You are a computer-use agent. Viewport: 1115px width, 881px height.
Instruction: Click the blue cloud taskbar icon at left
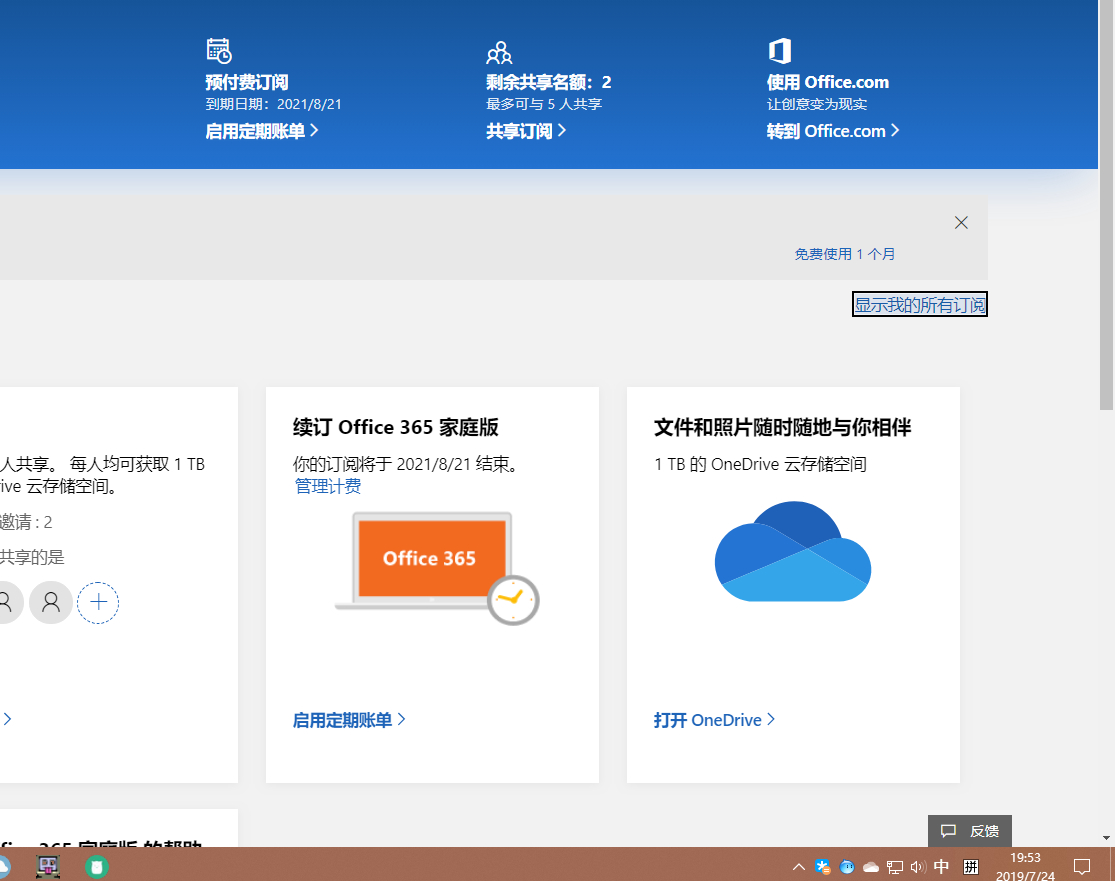[5, 867]
